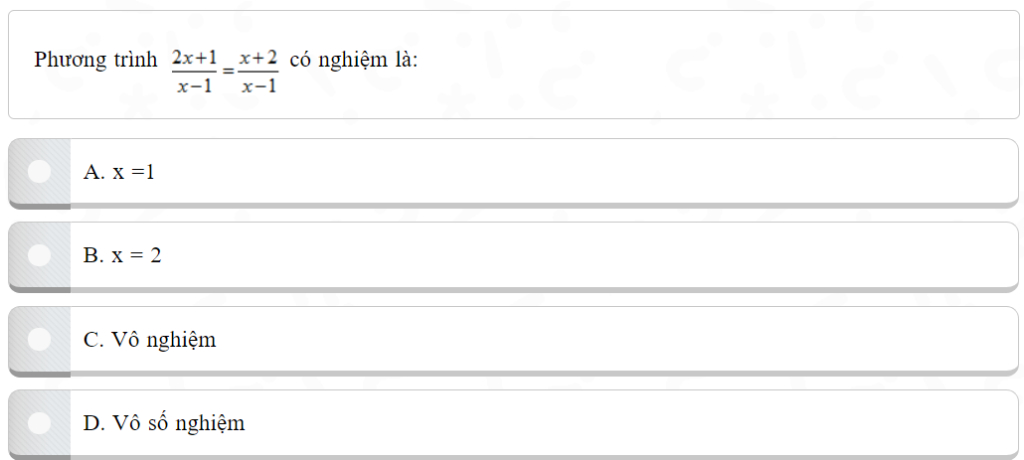The width and height of the screenshot is (1024, 460).
Task: Click the phrase "có nghiệm là:"
Action: [353, 60]
